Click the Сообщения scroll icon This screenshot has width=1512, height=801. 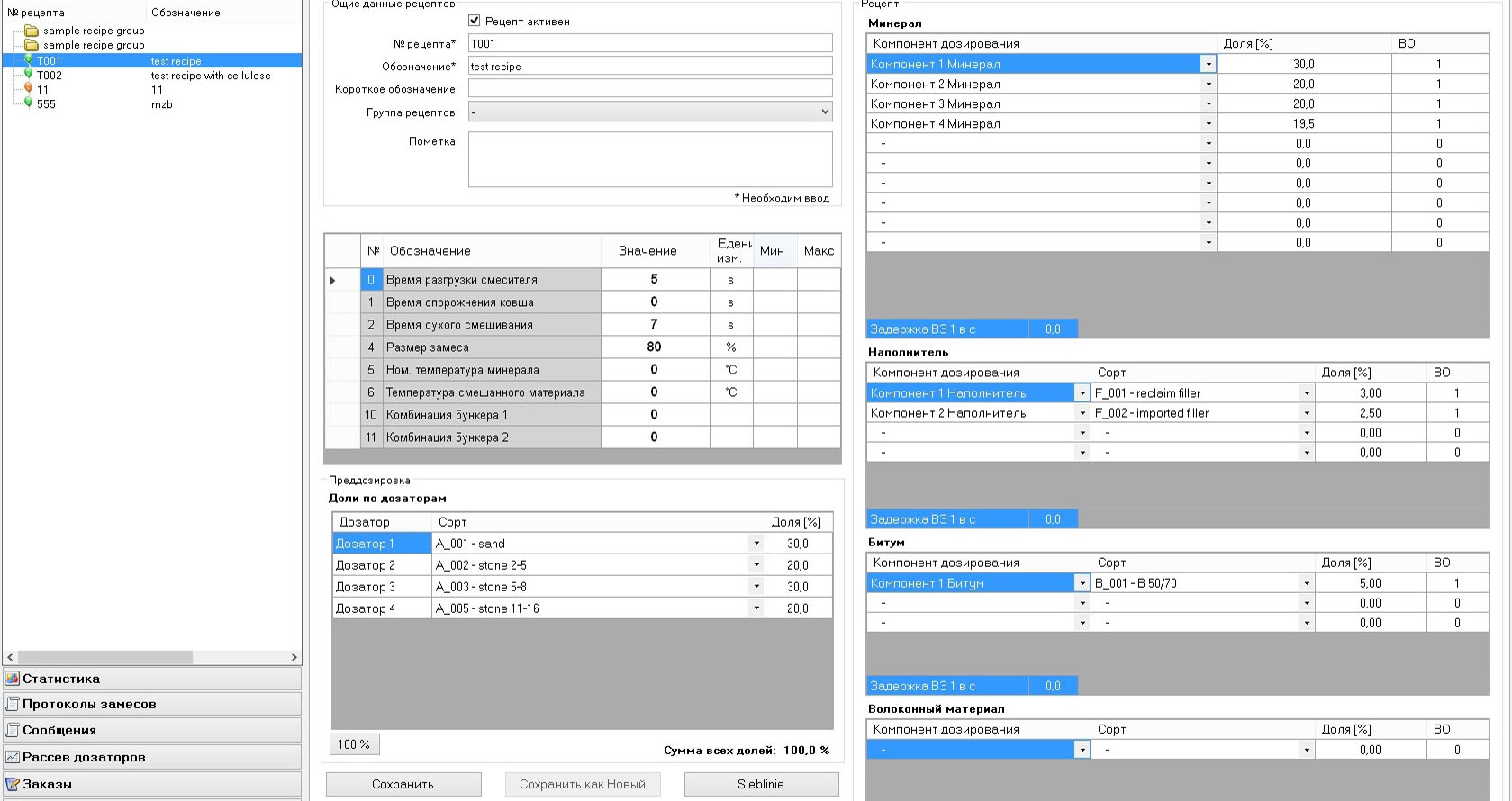pos(13,730)
